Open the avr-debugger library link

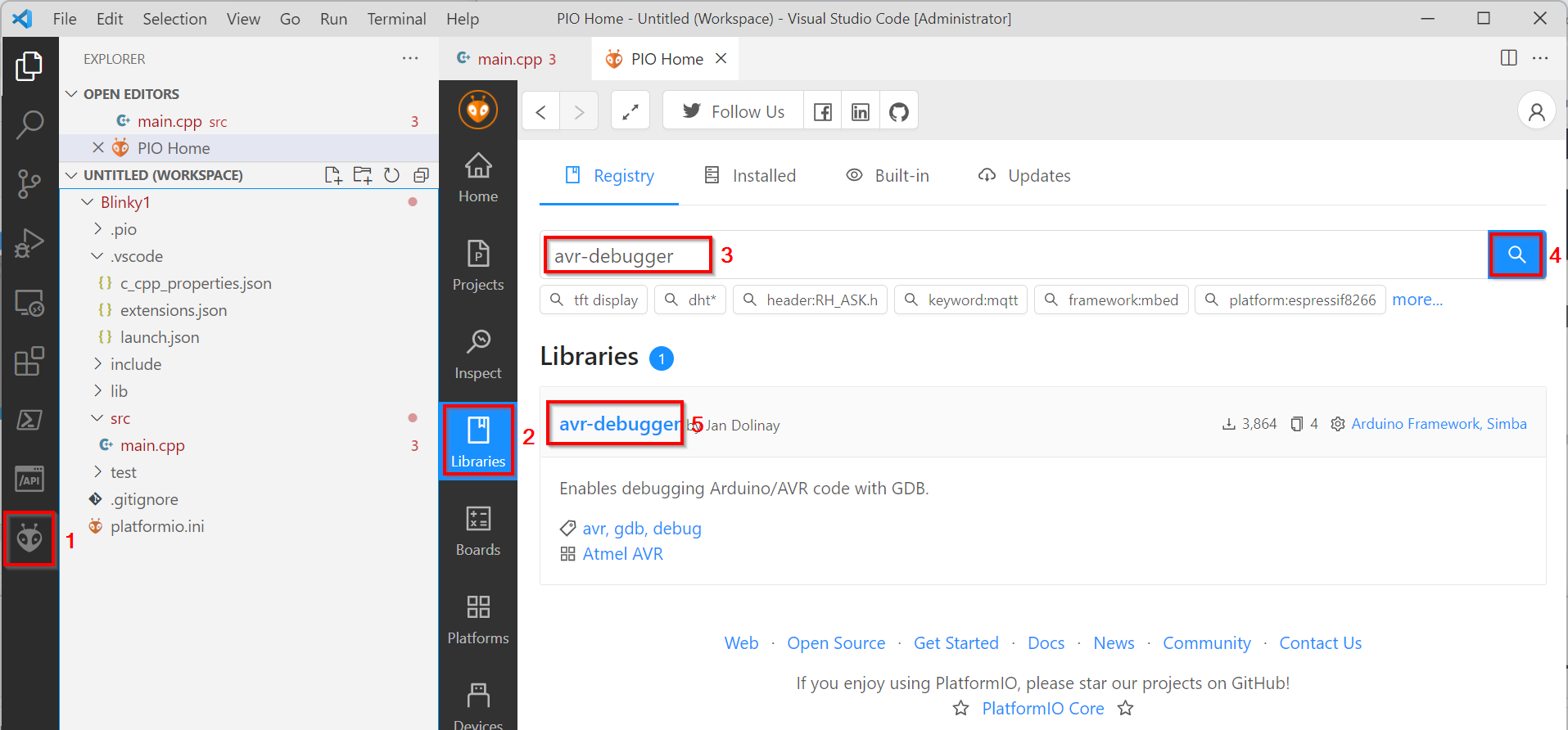coord(619,424)
